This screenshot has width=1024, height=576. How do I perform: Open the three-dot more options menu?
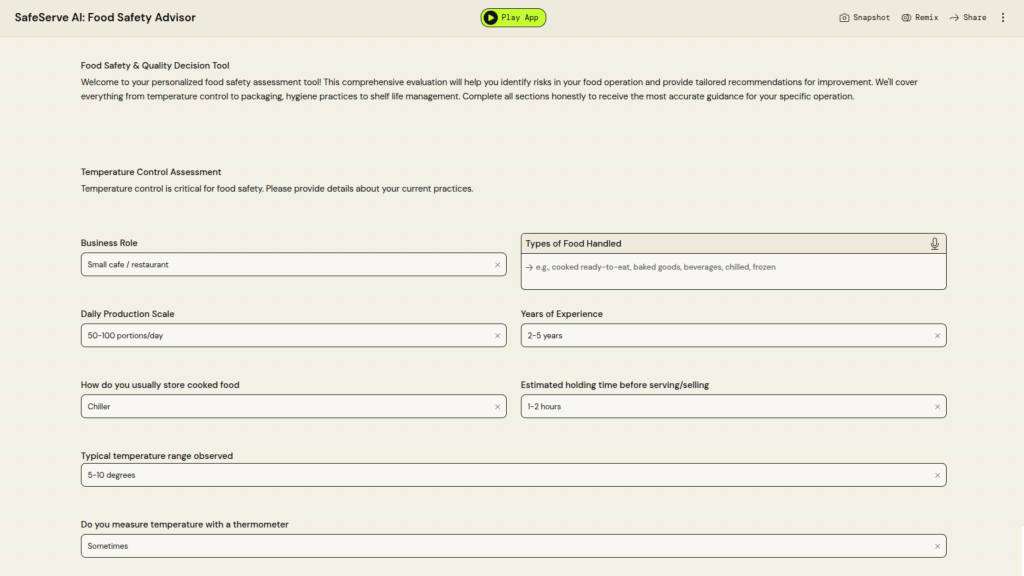1003,18
